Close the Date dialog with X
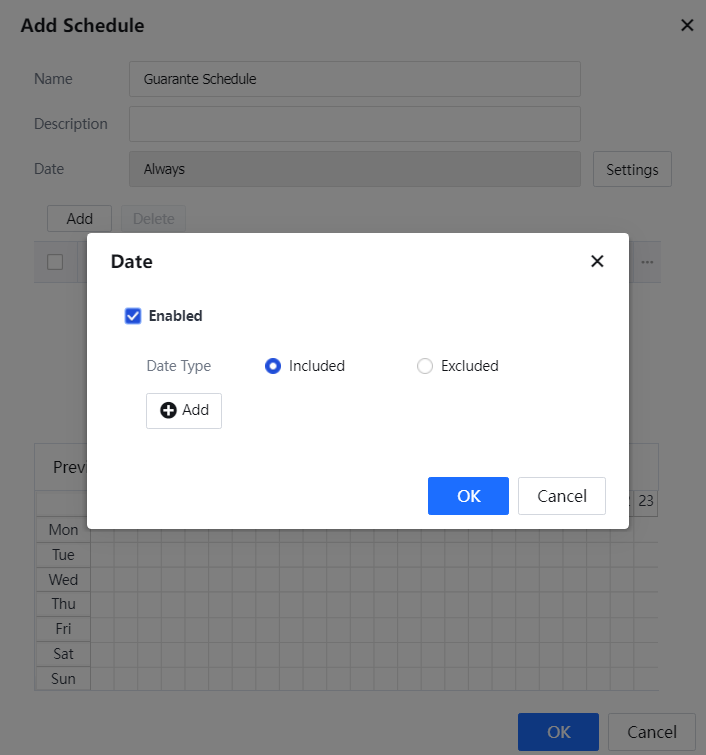Viewport: 706px width, 755px height. [x=597, y=261]
